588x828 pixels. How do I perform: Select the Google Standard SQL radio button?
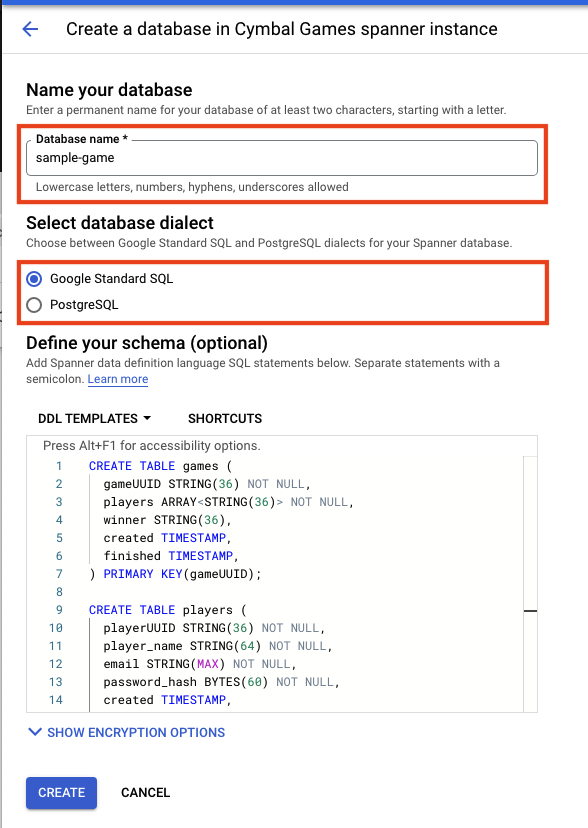click(34, 279)
